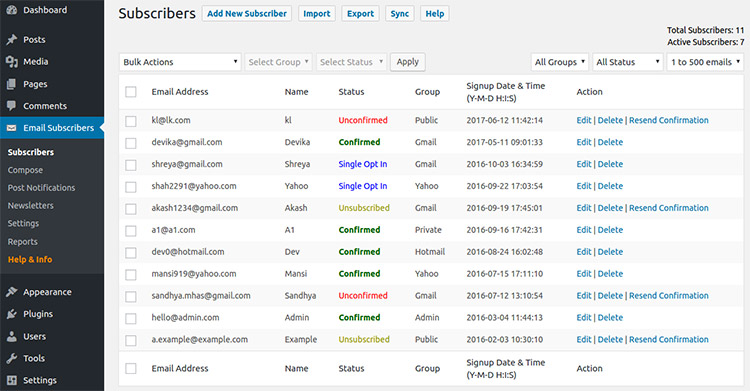Check the devika@gmail.com row checkbox

tap(131, 143)
